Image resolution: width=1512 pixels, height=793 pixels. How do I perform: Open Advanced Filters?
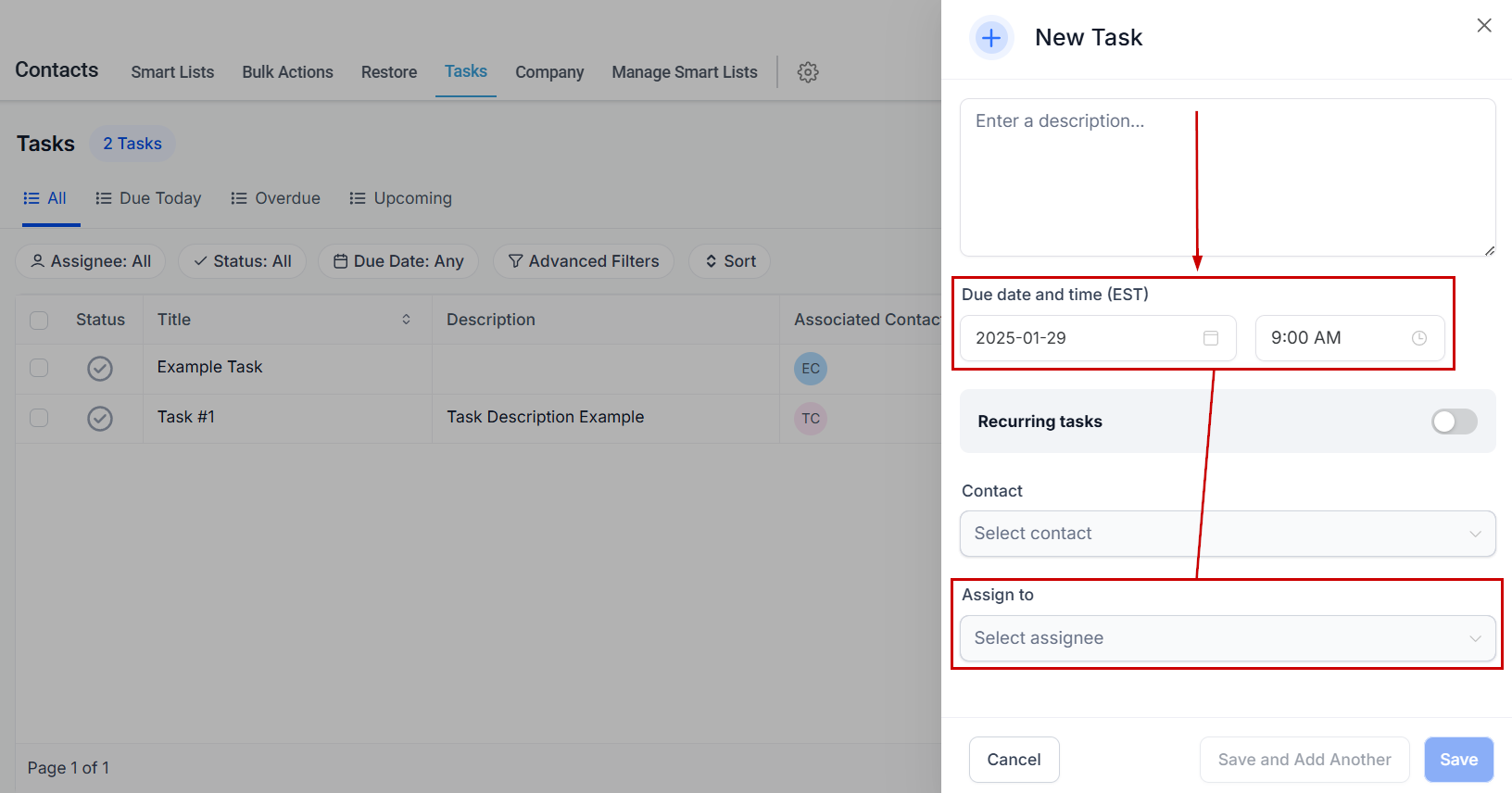pos(584,261)
